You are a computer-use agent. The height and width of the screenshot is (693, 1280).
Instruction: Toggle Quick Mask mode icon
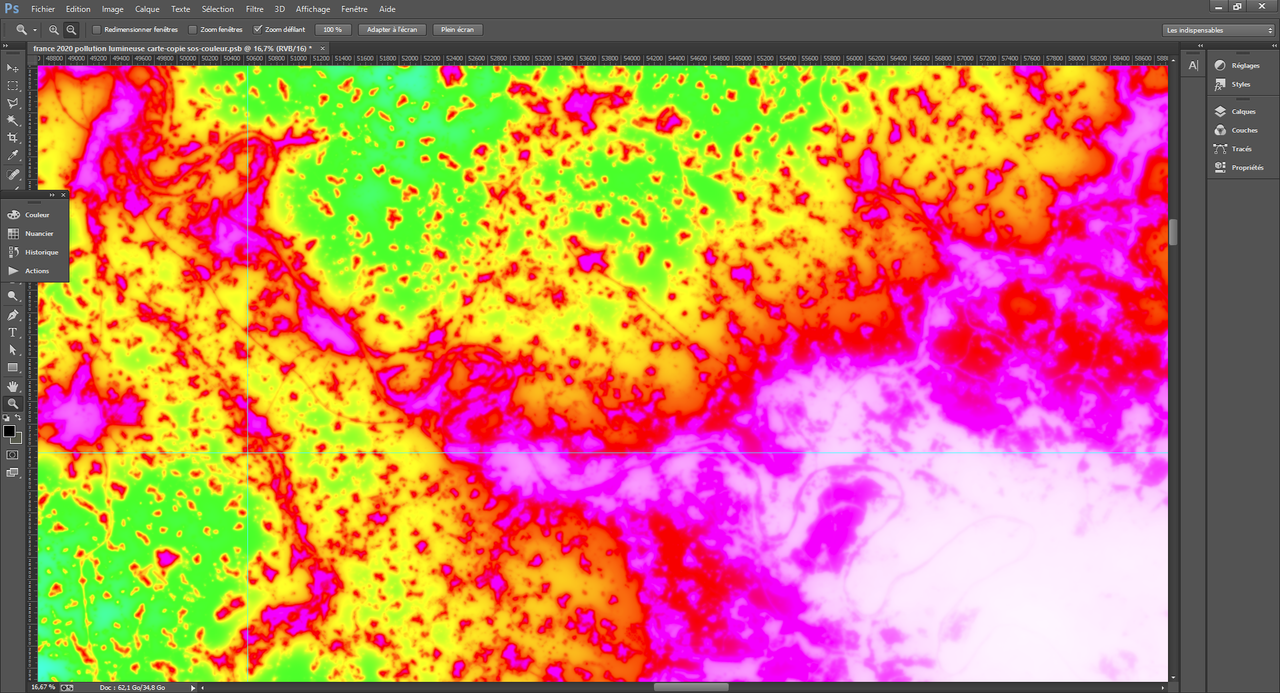click(x=12, y=454)
